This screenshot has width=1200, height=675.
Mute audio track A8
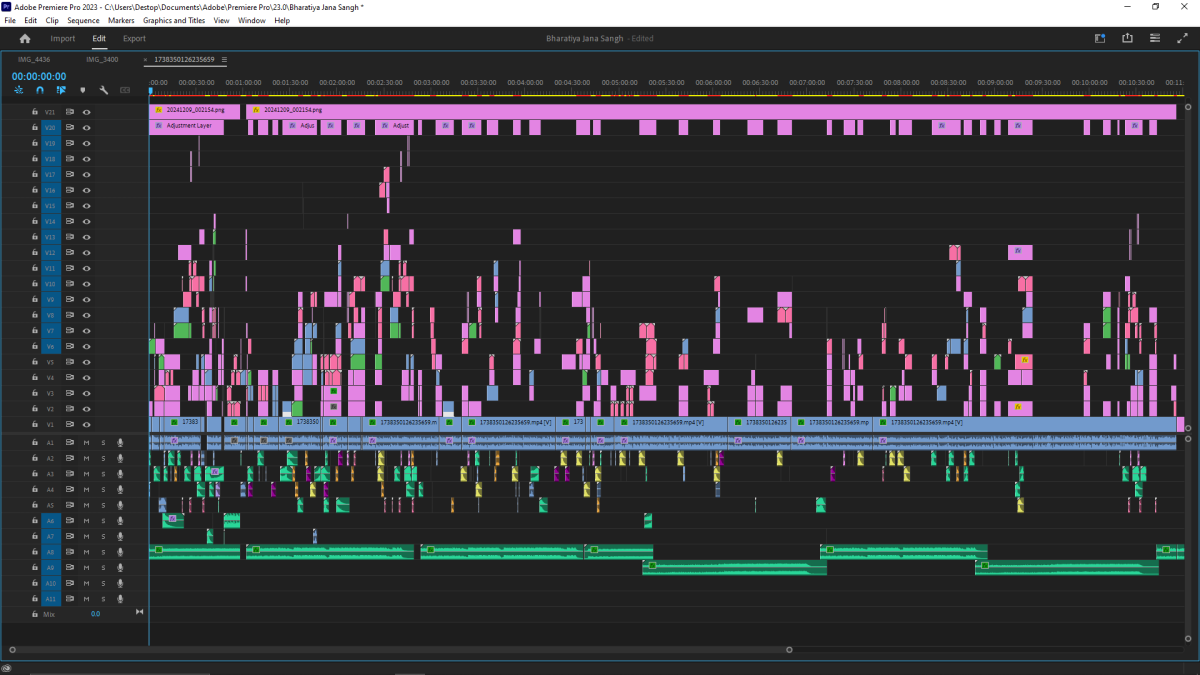(x=87, y=552)
